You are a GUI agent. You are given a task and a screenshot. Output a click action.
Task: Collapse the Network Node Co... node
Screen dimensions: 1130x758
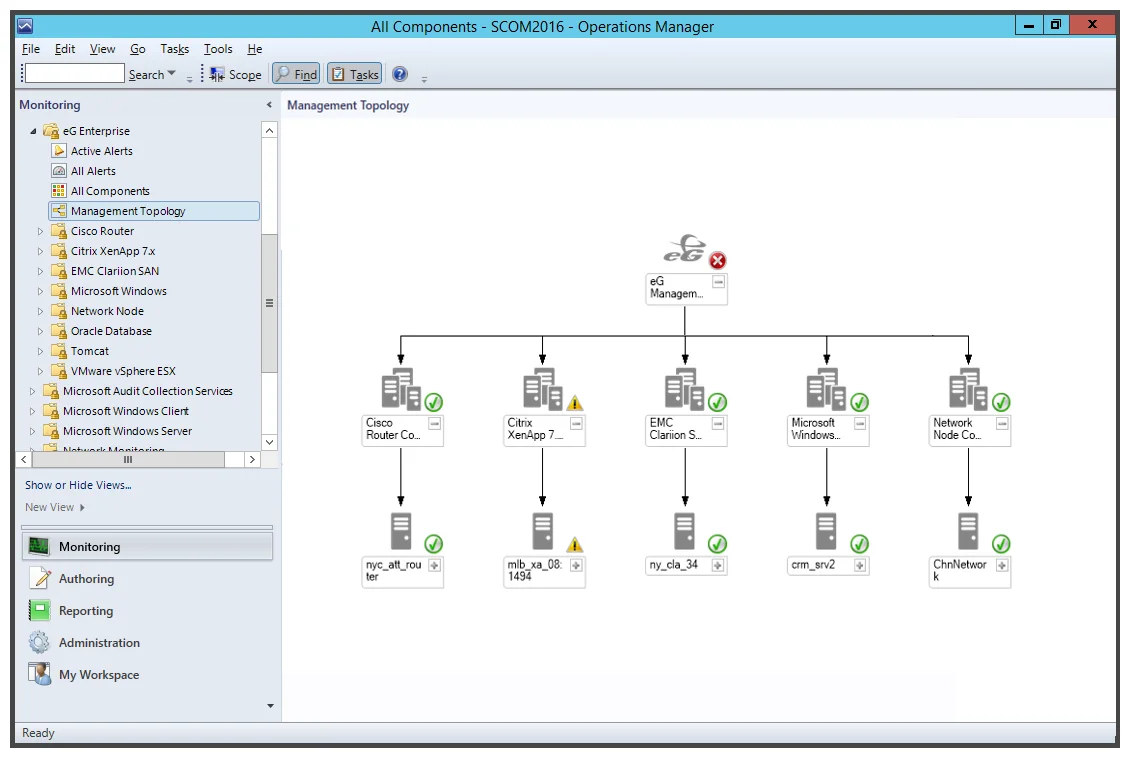coord(1002,424)
